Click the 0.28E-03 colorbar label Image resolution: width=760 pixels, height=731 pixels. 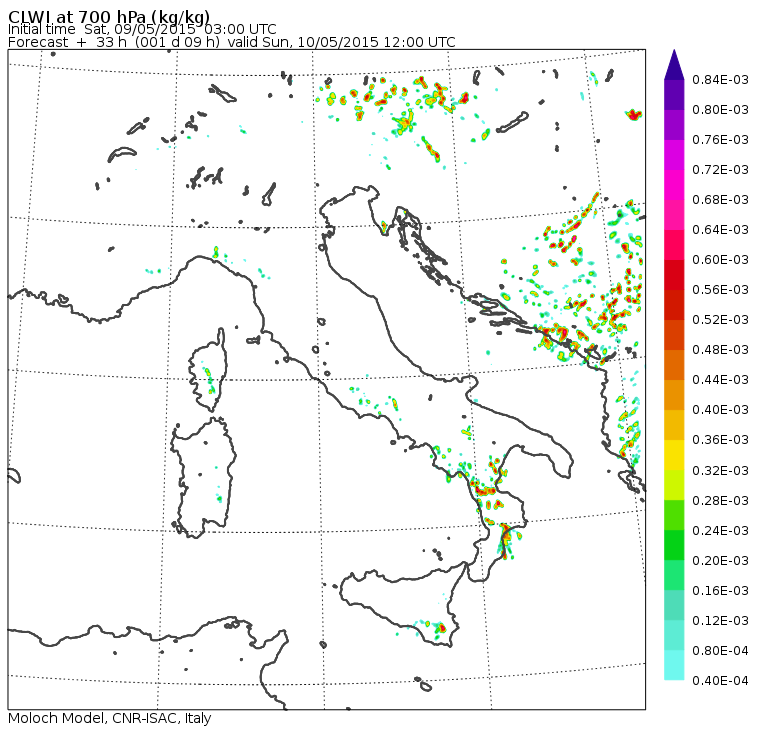pos(720,501)
